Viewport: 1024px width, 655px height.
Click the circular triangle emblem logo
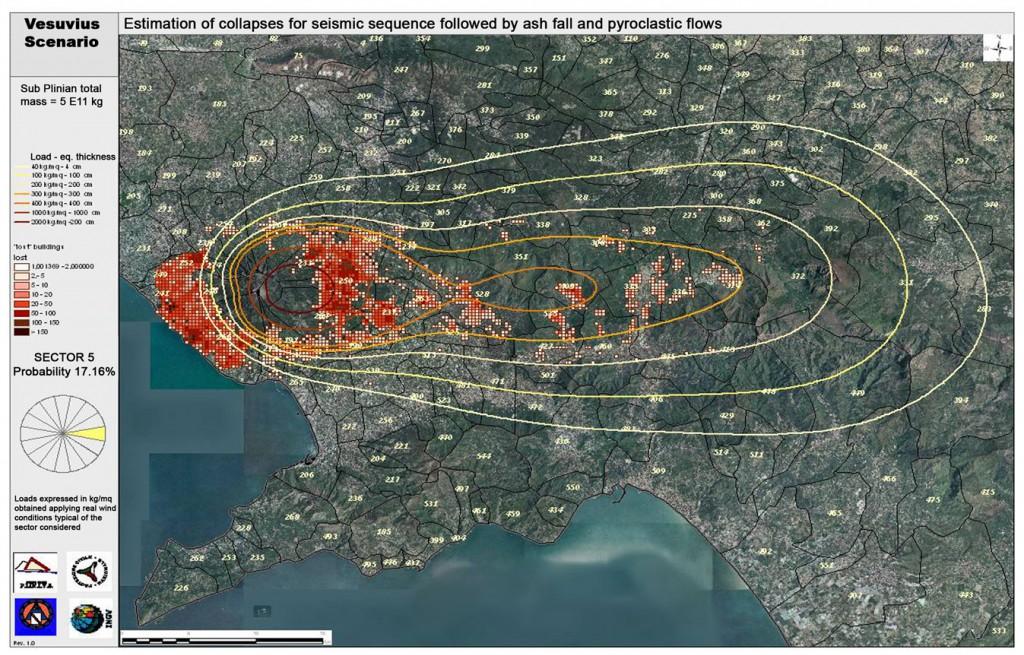(x=91, y=571)
